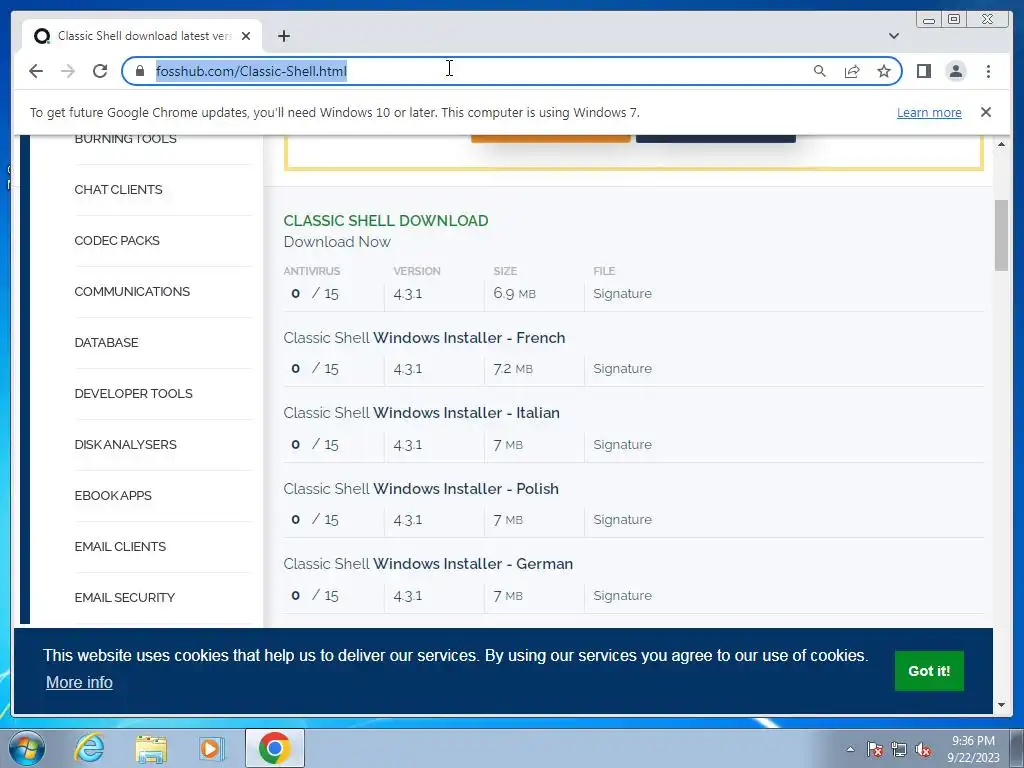Click antivirus result 0/15 for French installer
The height and width of the screenshot is (768, 1024).
[x=315, y=368]
